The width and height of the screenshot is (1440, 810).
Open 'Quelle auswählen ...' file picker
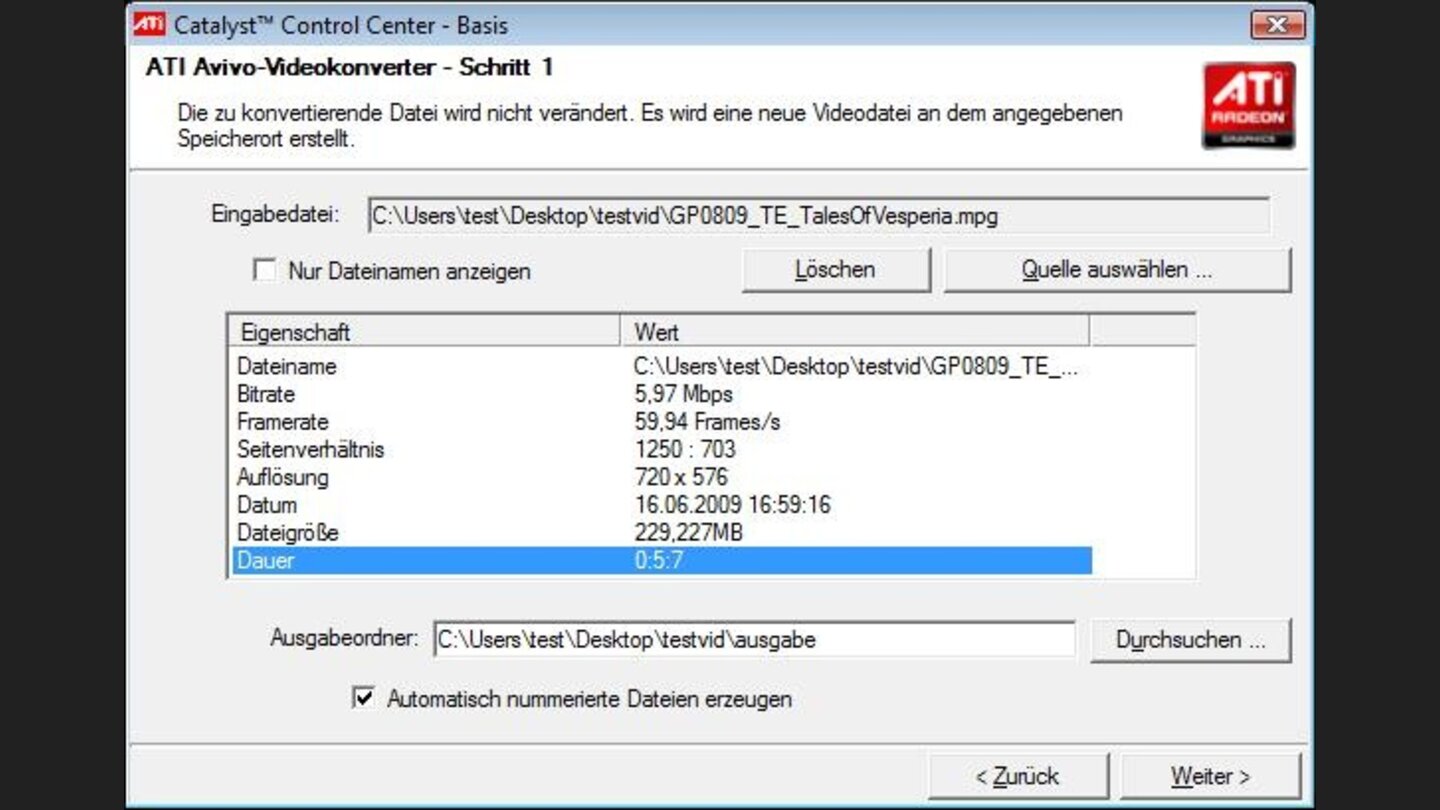pyautogui.click(x=1117, y=270)
